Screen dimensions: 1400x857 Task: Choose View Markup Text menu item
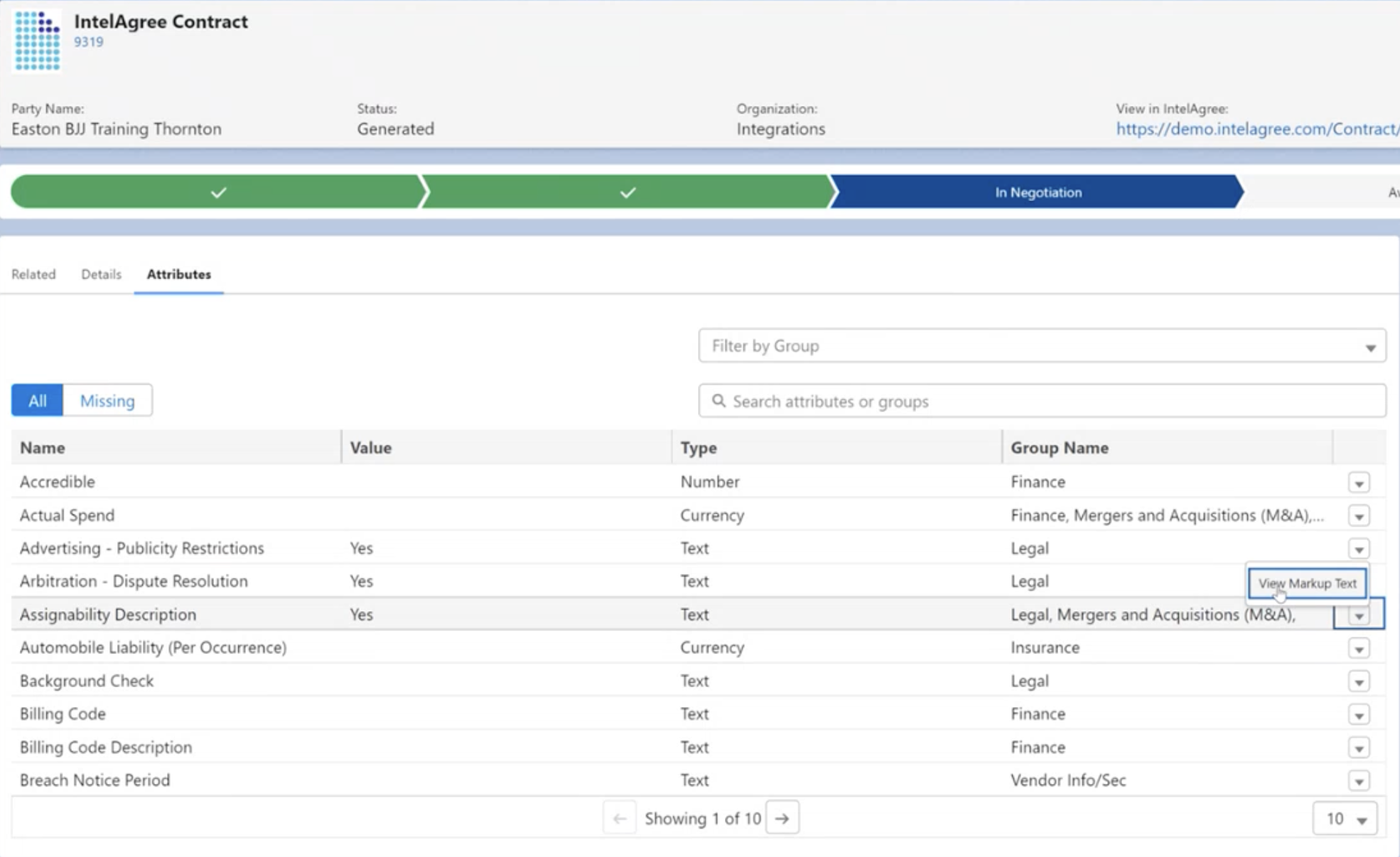click(1307, 583)
